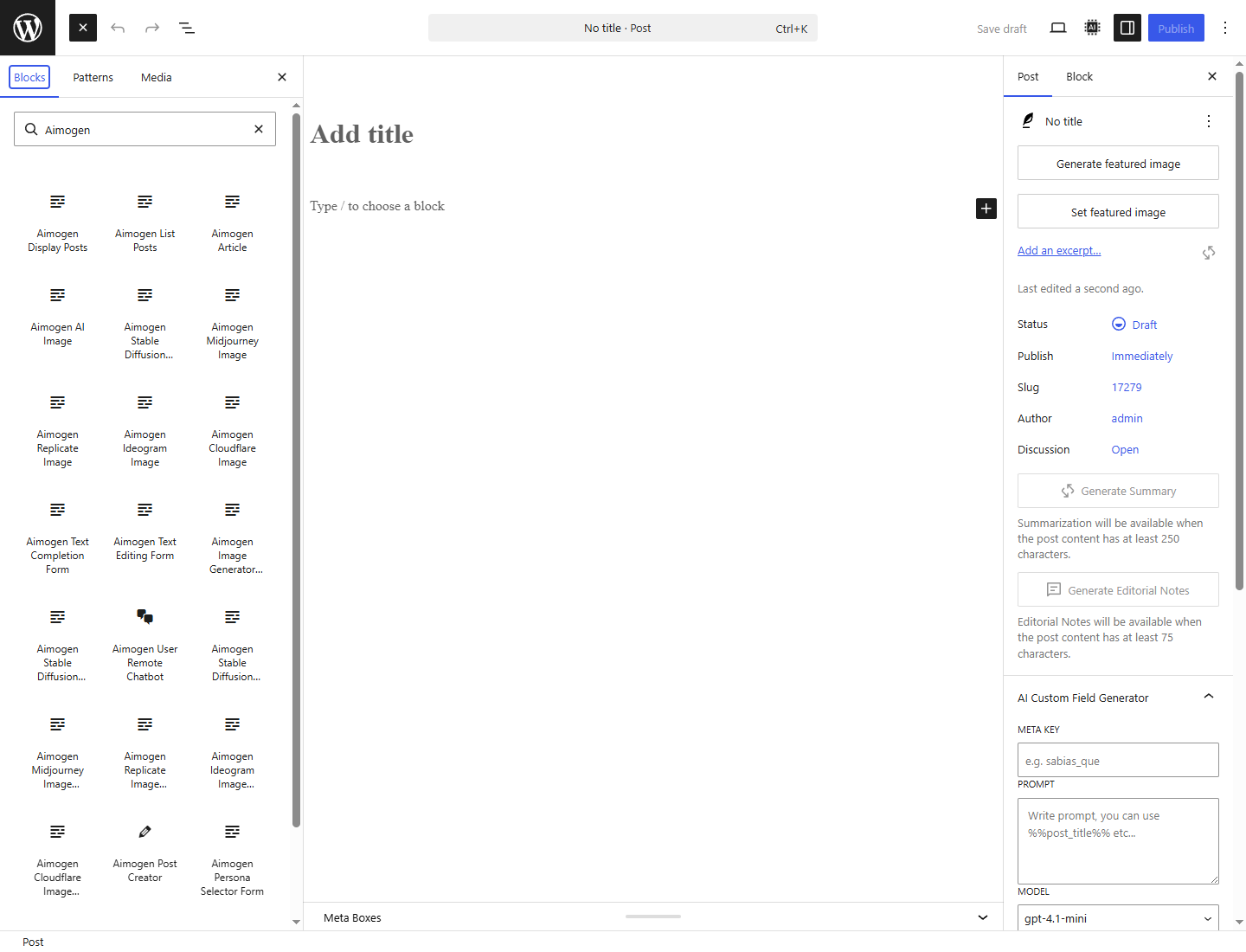Open the WordPress logo menu
Screen dimensions: 1246x952
28,28
